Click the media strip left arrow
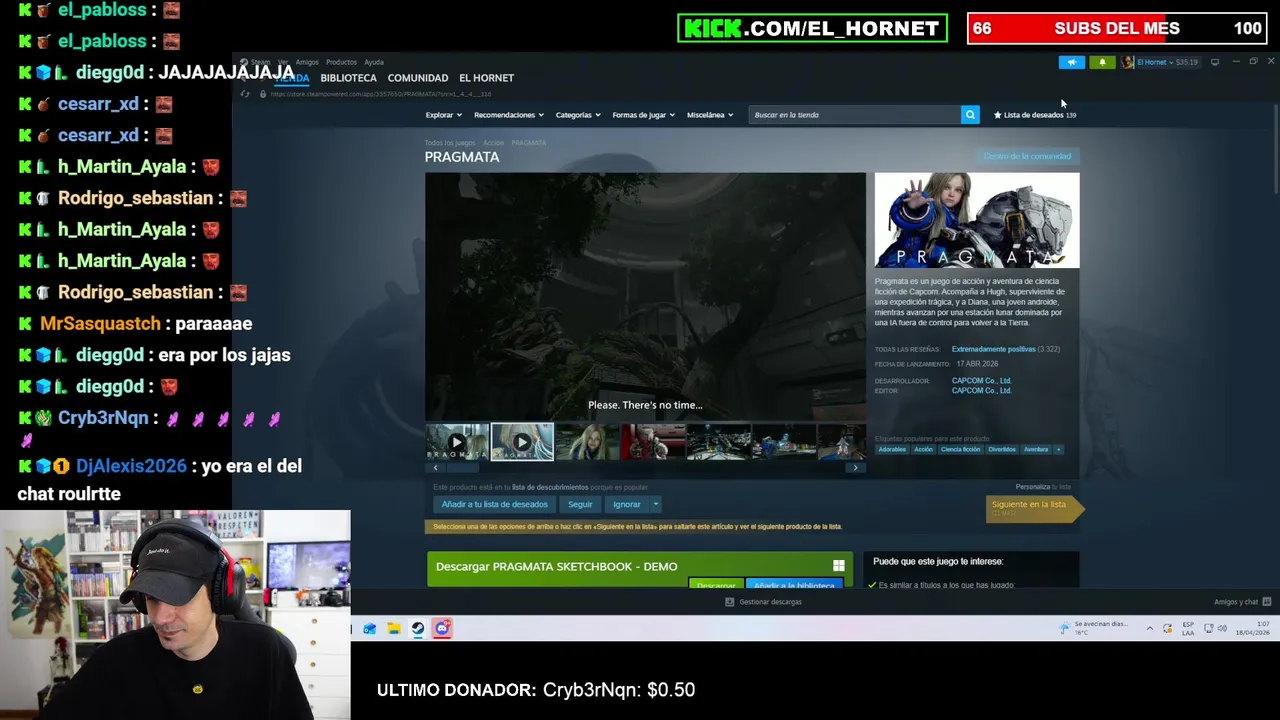1280x720 pixels. (x=435, y=468)
